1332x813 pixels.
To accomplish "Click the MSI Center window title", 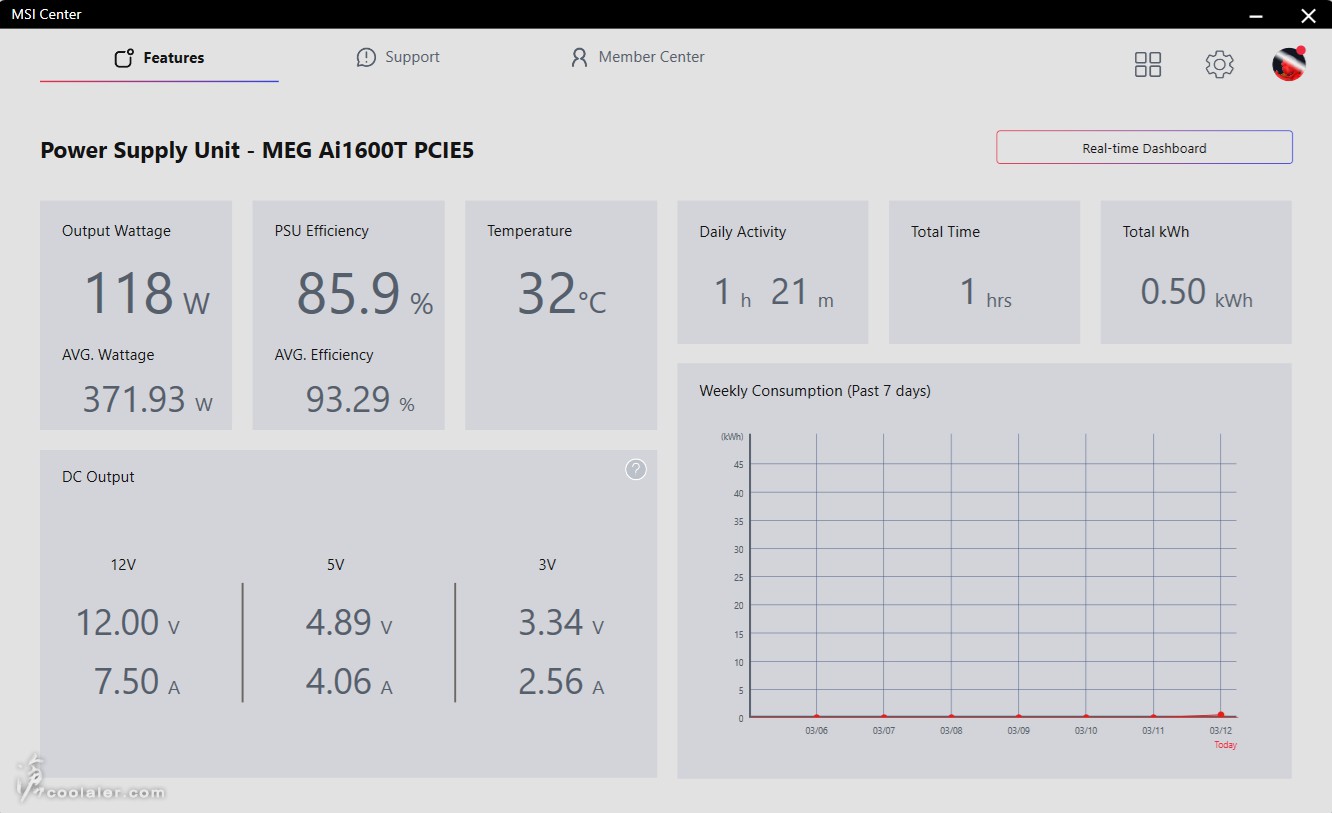I will click(x=46, y=14).
